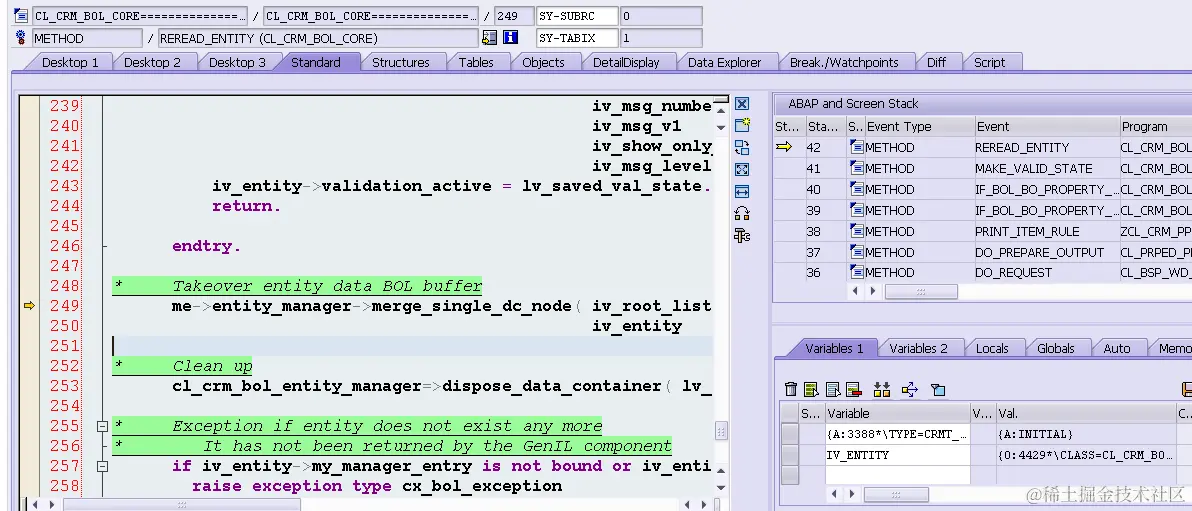Screen dimensions: 1192x511
Task: Close the source code tool
Action: pos(742,103)
